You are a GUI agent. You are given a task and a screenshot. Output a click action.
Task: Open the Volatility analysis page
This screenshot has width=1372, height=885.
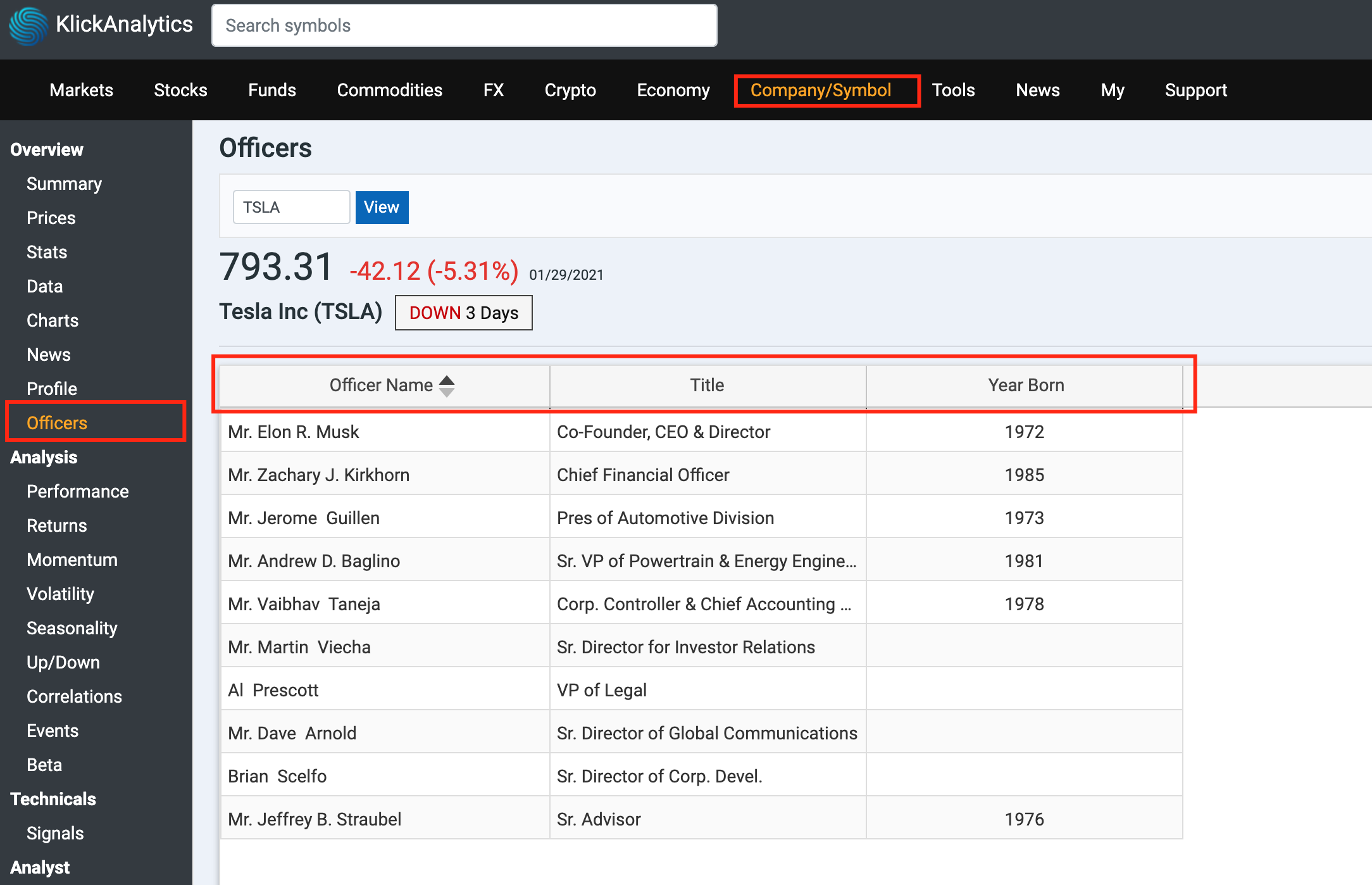[60, 594]
